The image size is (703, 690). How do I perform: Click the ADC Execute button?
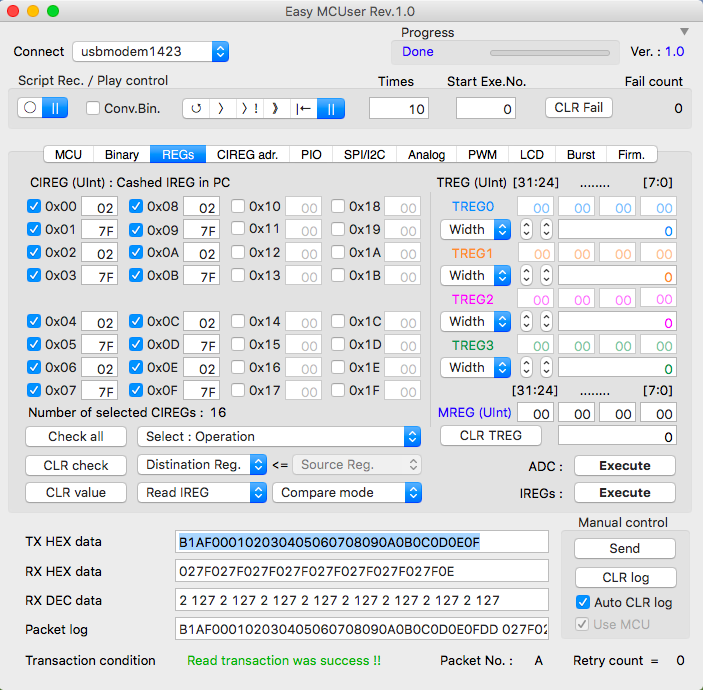625,465
